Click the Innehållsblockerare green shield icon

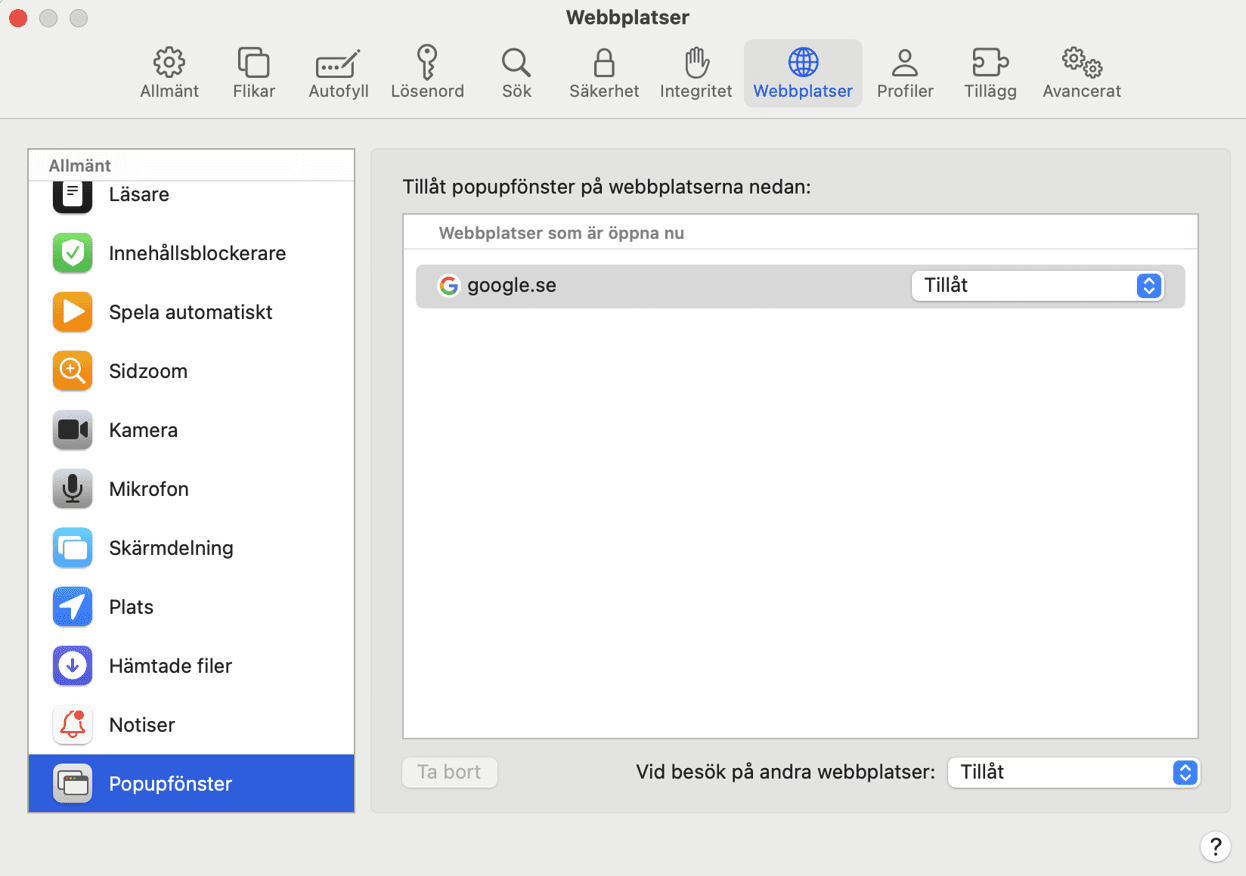(72, 253)
